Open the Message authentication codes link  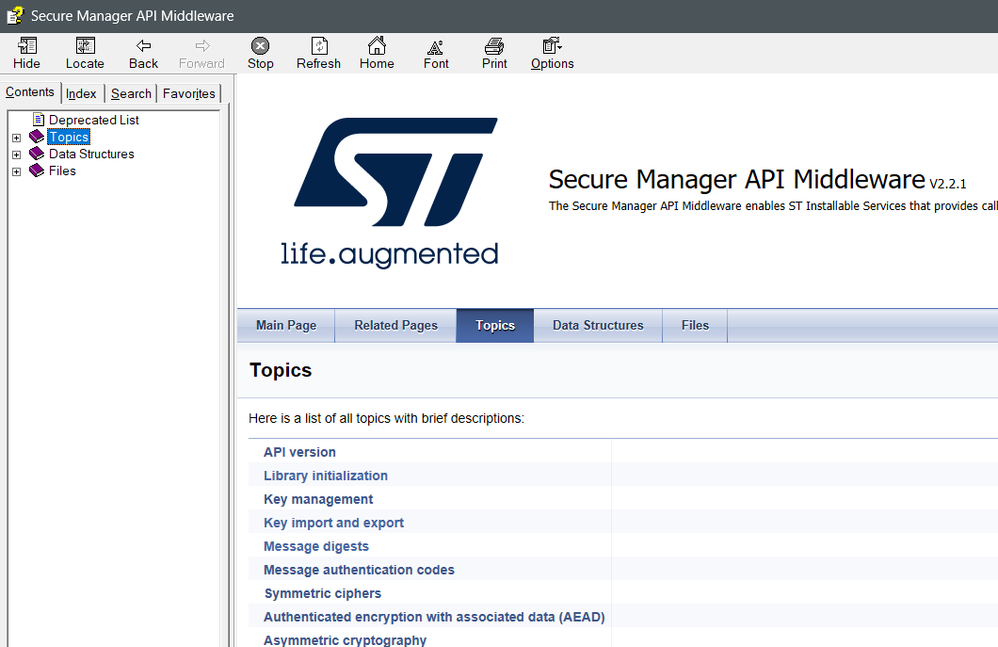point(359,570)
